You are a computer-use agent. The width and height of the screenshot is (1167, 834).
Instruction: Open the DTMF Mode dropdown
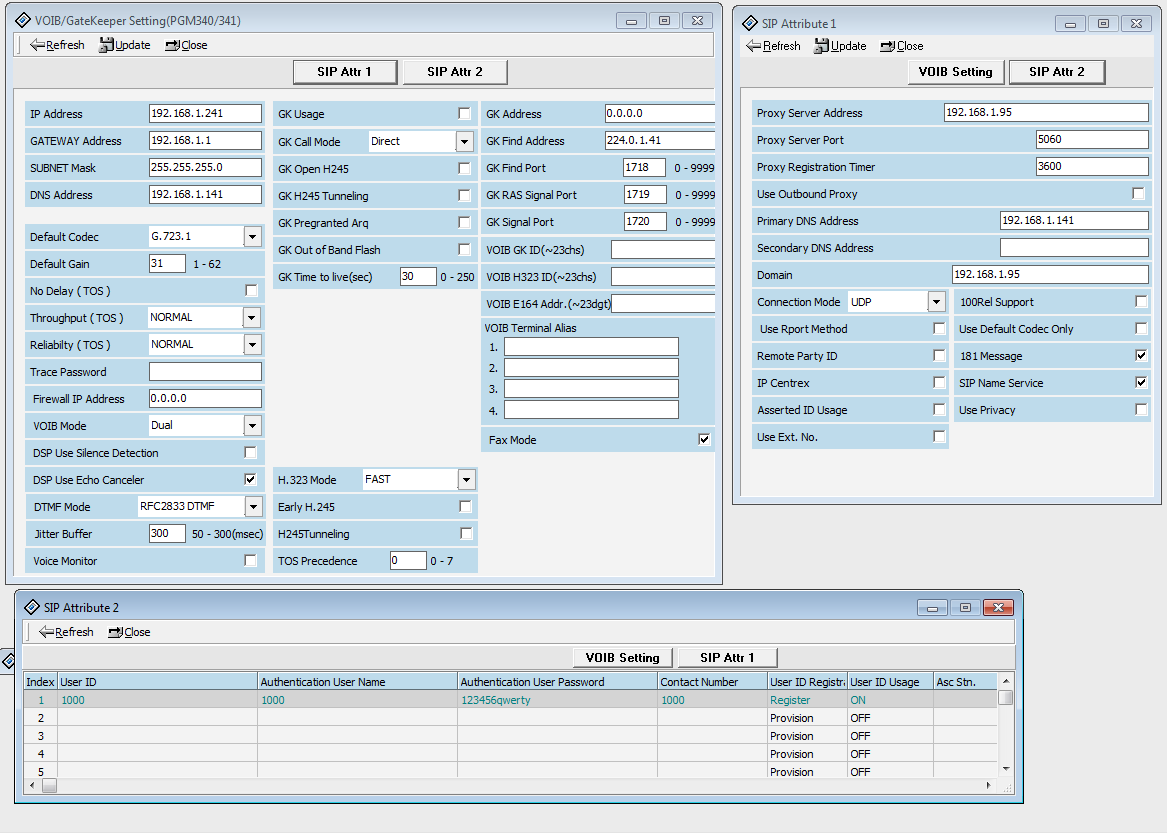[x=252, y=507]
